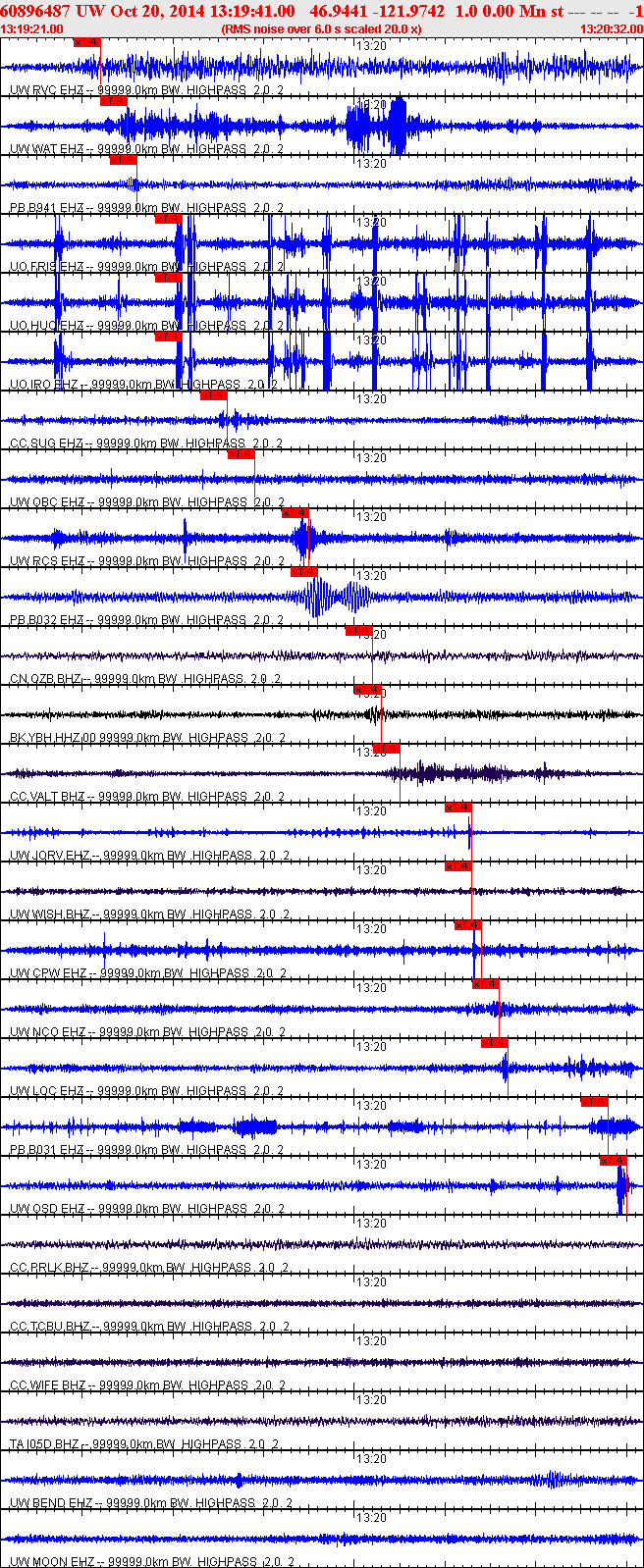The image size is (644, 1568).
Task: Select the red pick flag on the UW RCS trace
Action: point(295,513)
